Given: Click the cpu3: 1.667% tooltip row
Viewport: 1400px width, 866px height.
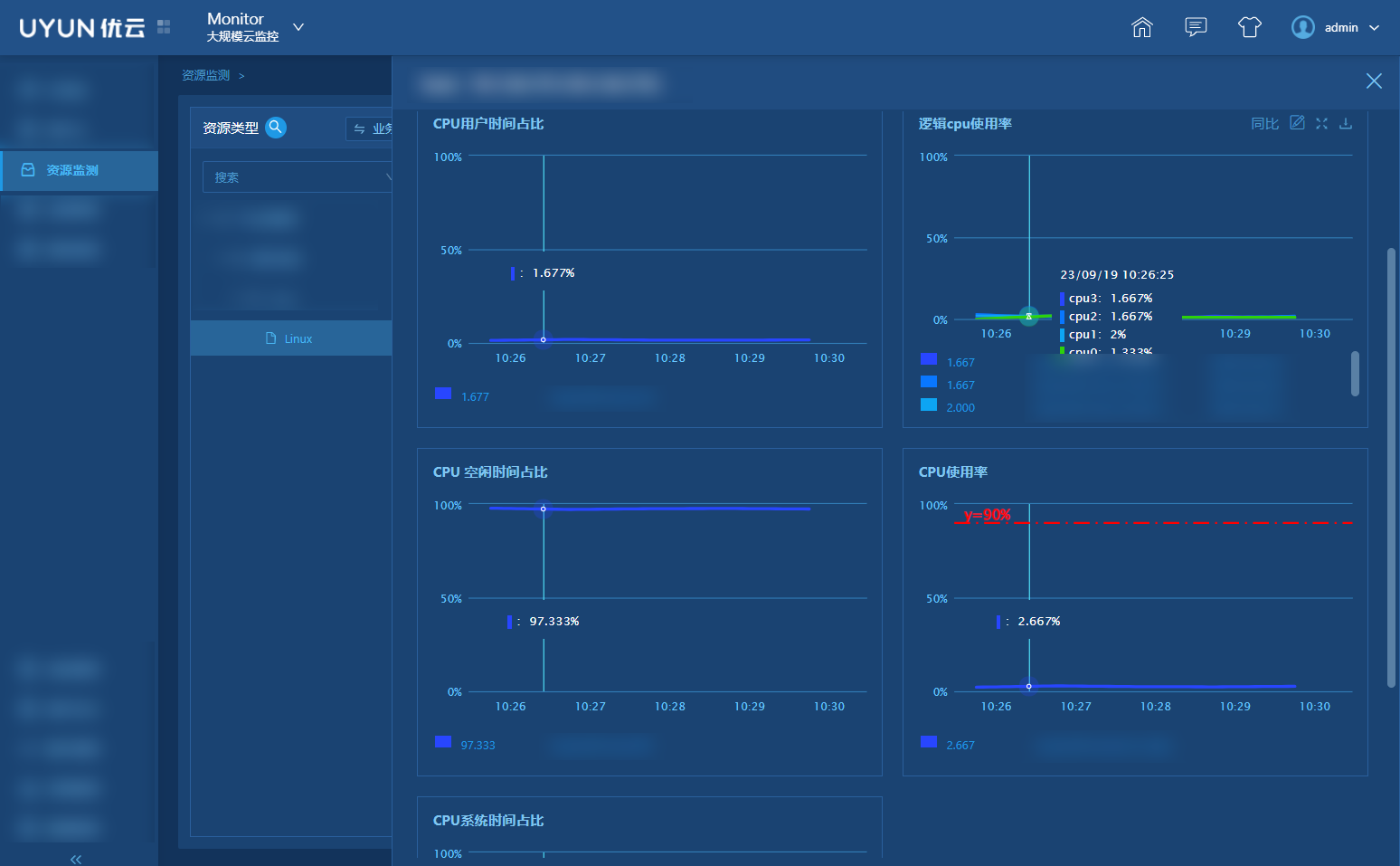Looking at the screenshot, I should (x=1106, y=299).
